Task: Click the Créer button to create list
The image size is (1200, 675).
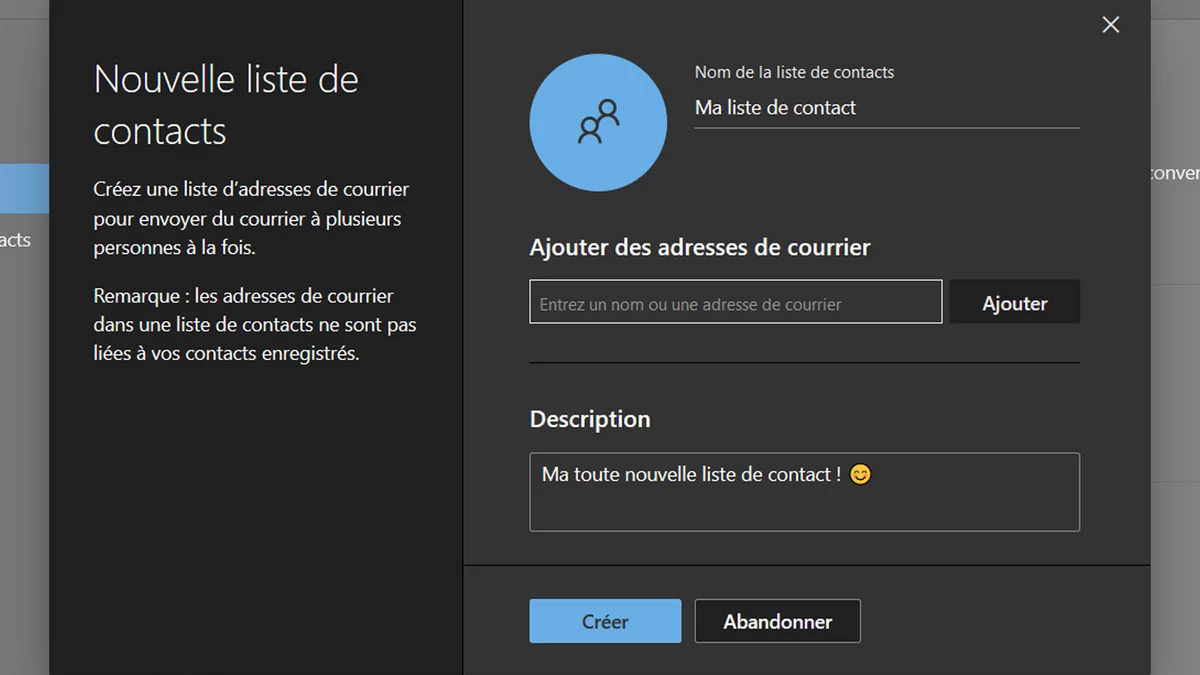Action: 605,621
